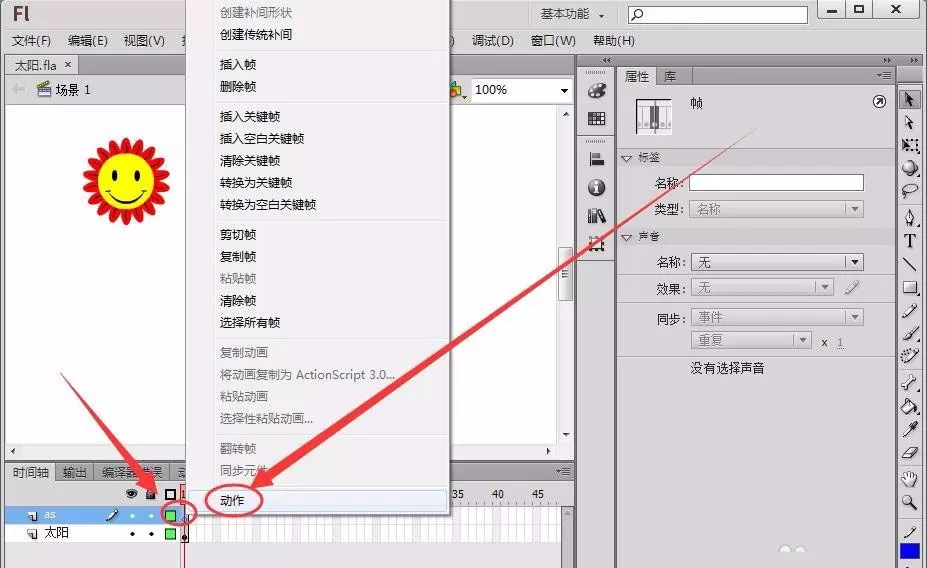Open the 类型 label type dropdown
Viewport: 927px width, 568px height.
776,209
